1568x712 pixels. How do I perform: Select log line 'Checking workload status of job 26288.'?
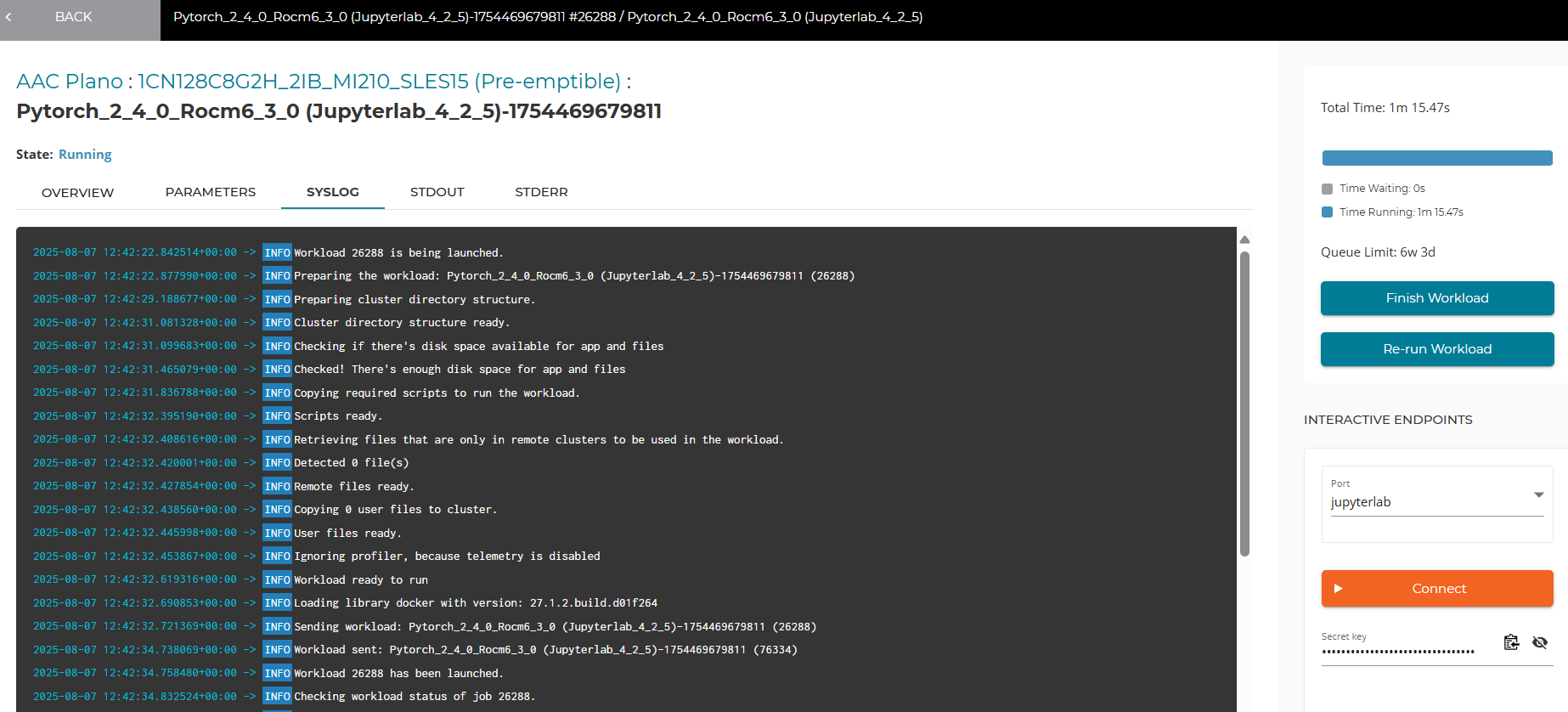pos(415,697)
